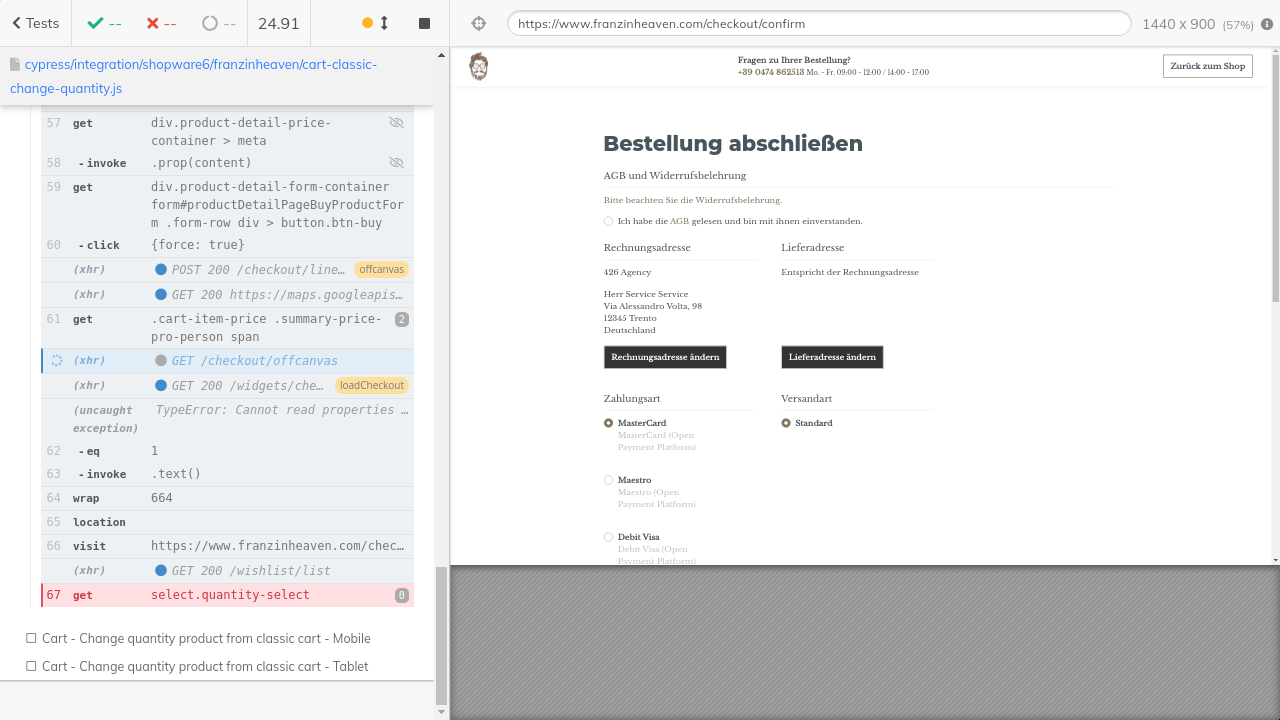Select MasterCard payment option
This screenshot has width=1280, height=720.
(608, 423)
